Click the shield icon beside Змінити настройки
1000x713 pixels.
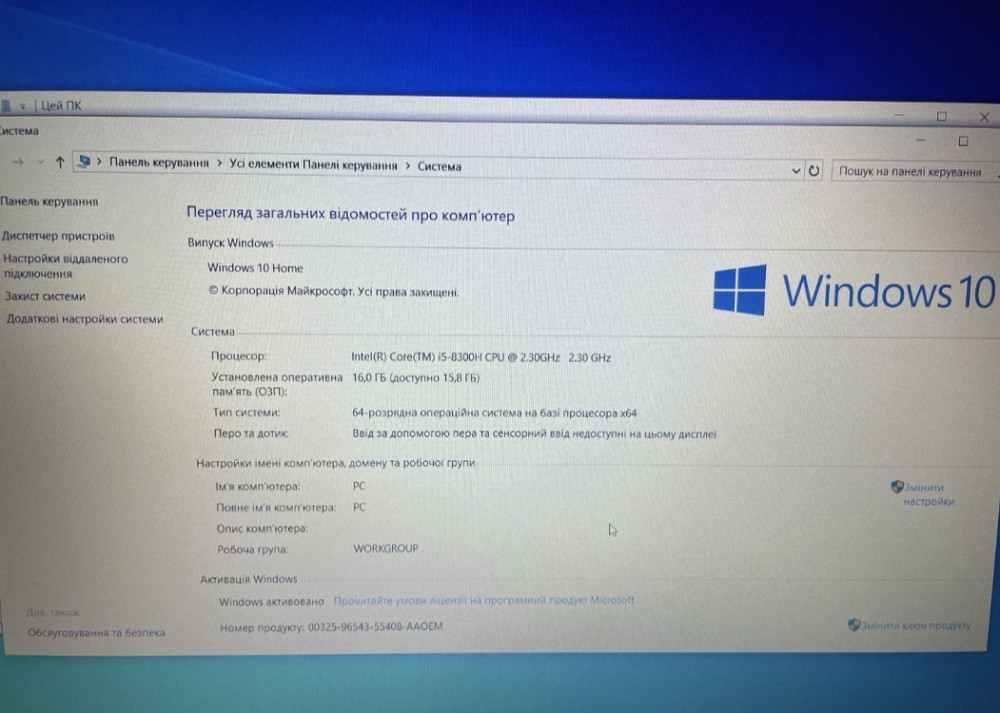(896, 486)
